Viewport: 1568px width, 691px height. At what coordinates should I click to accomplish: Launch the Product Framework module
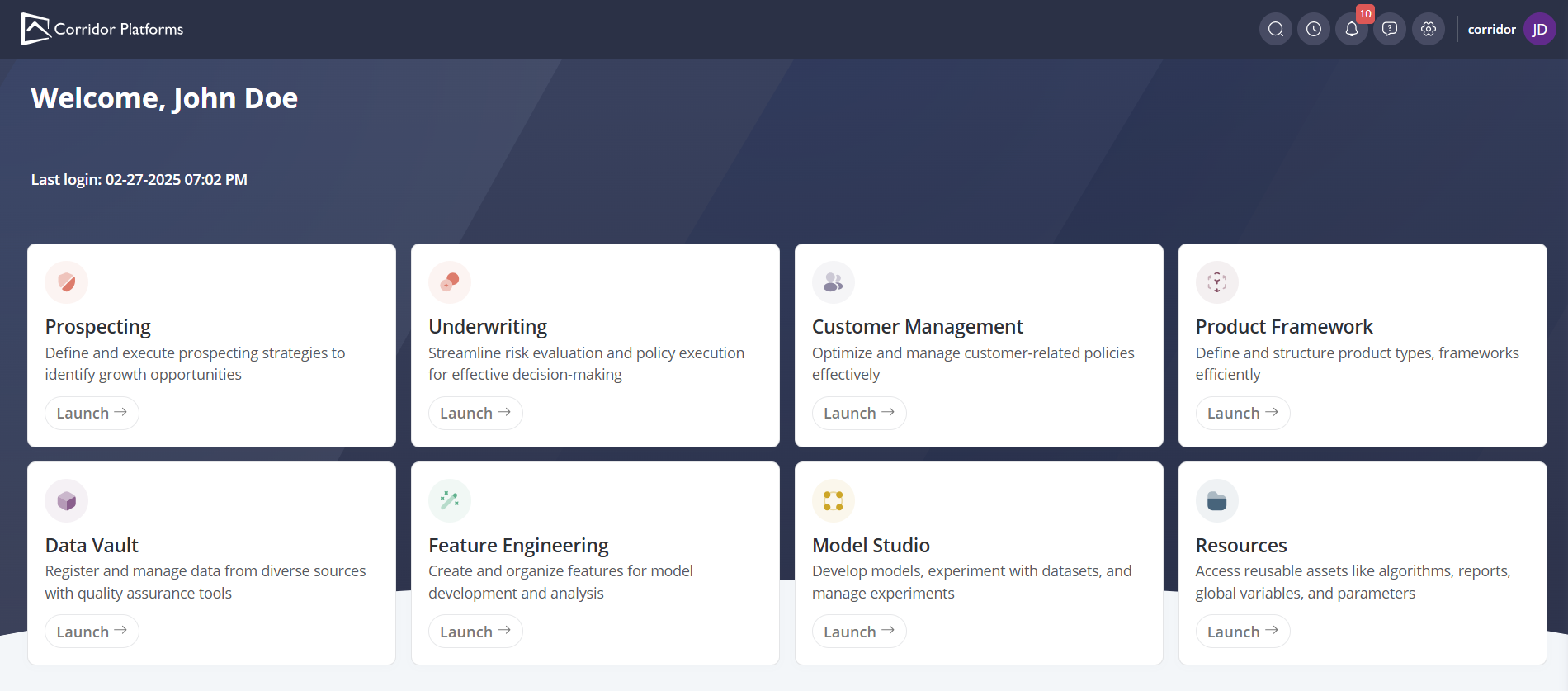(1243, 413)
